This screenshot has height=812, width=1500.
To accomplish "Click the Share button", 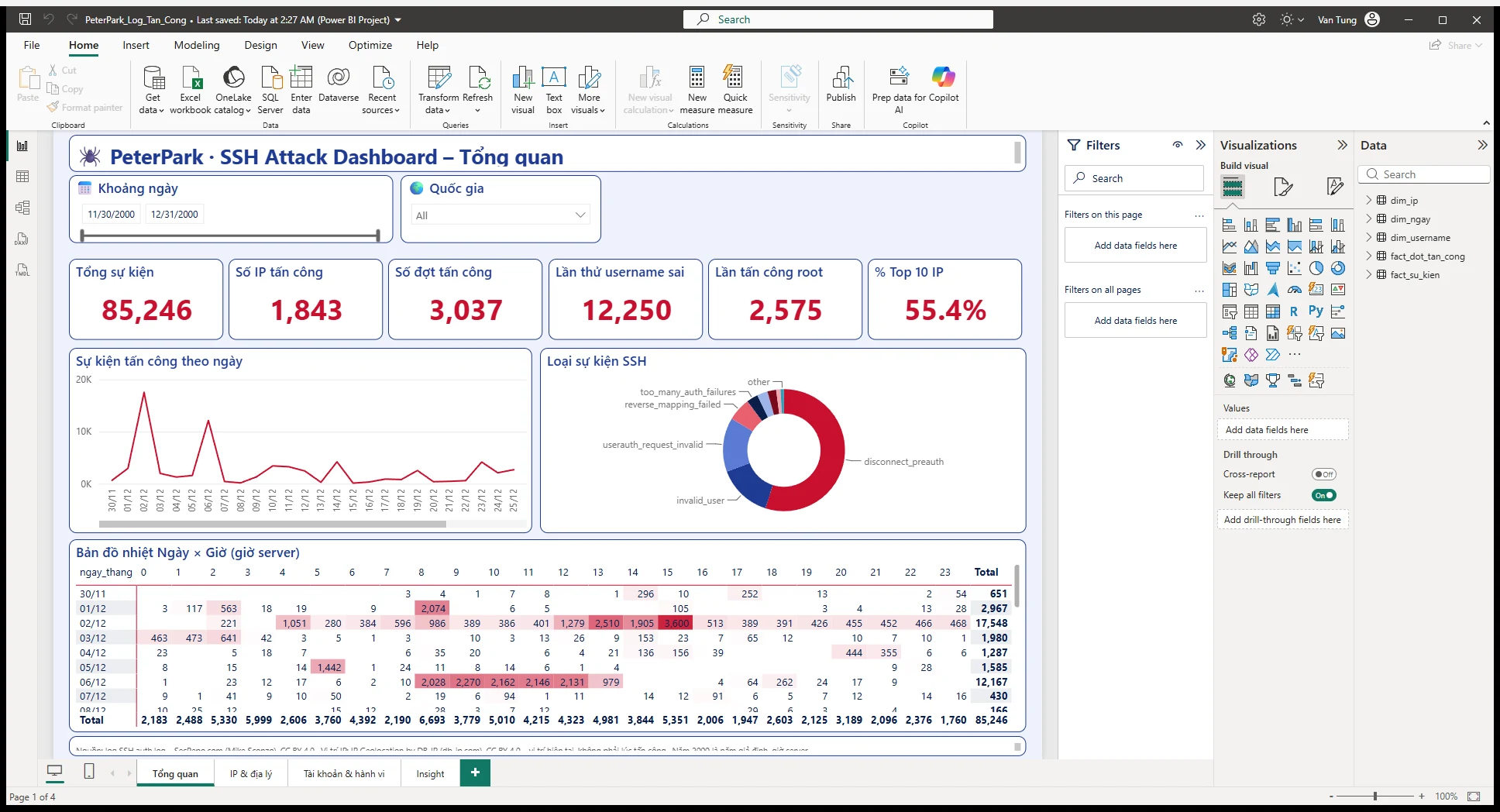I will pos(1456,45).
